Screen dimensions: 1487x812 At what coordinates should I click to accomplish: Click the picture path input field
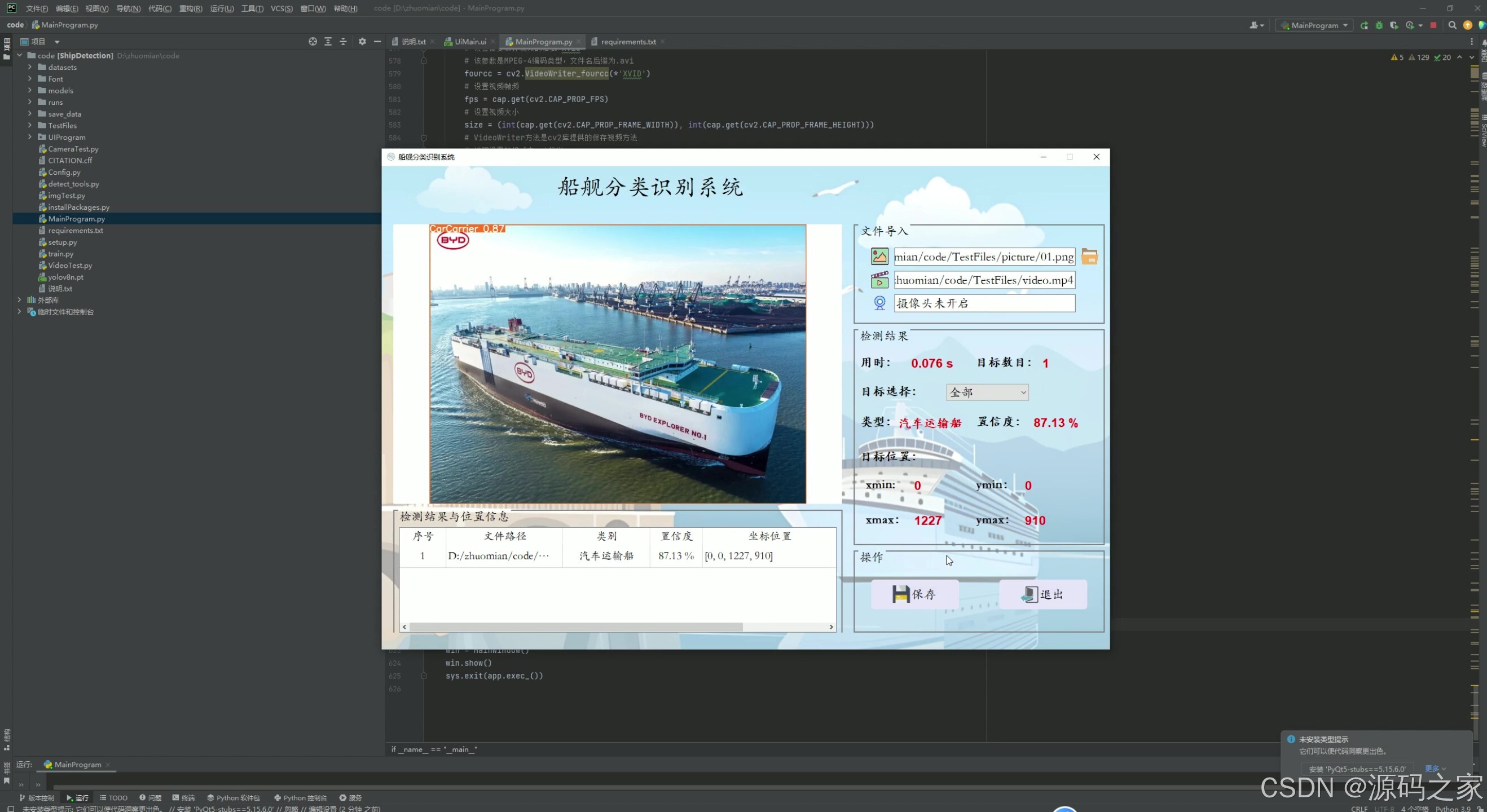984,257
